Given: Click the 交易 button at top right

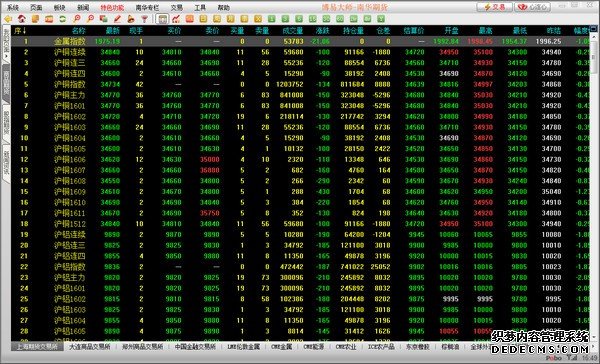Looking at the screenshot, I should pos(494,7).
